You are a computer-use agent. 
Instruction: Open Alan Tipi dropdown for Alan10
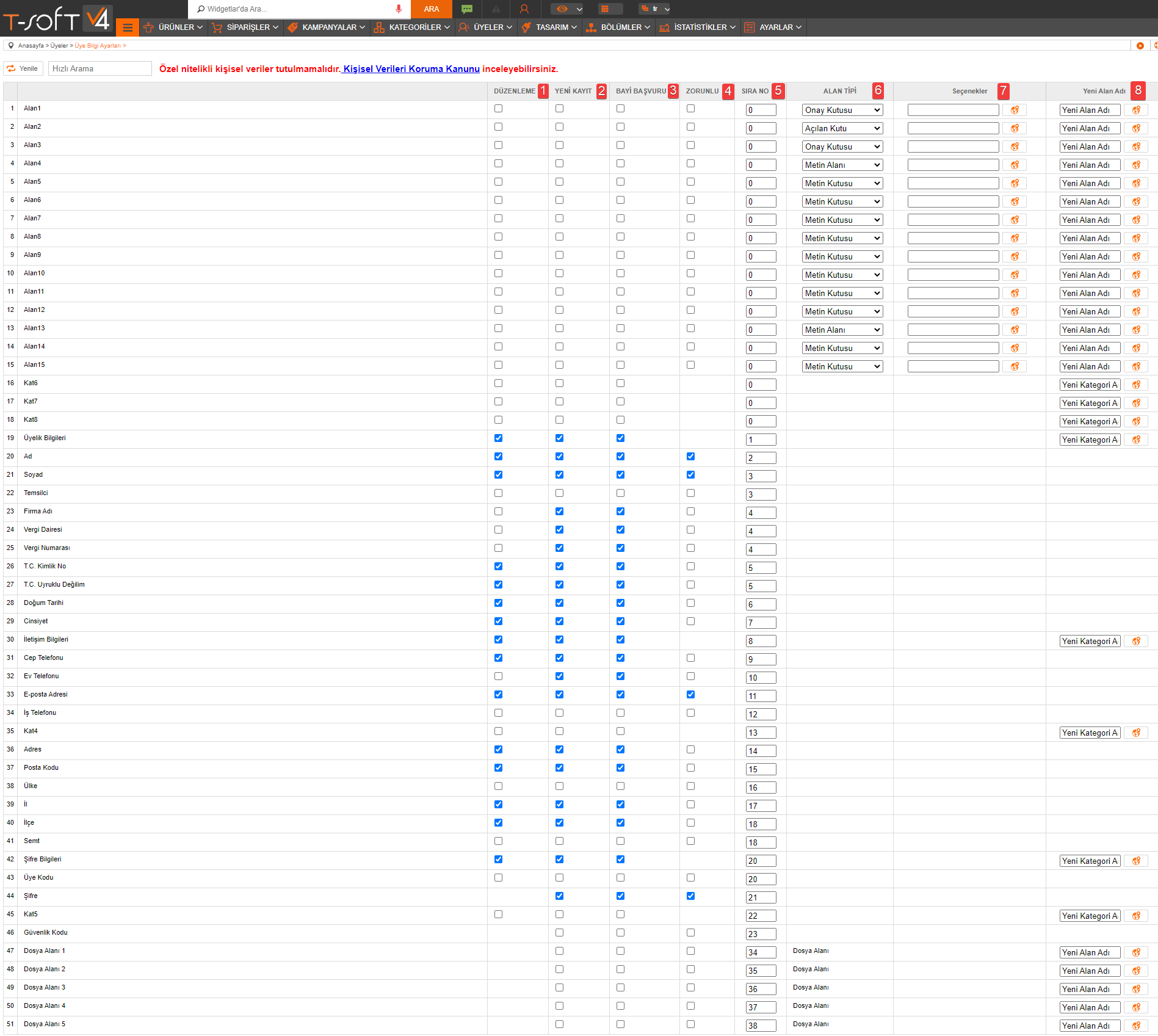pos(842,275)
